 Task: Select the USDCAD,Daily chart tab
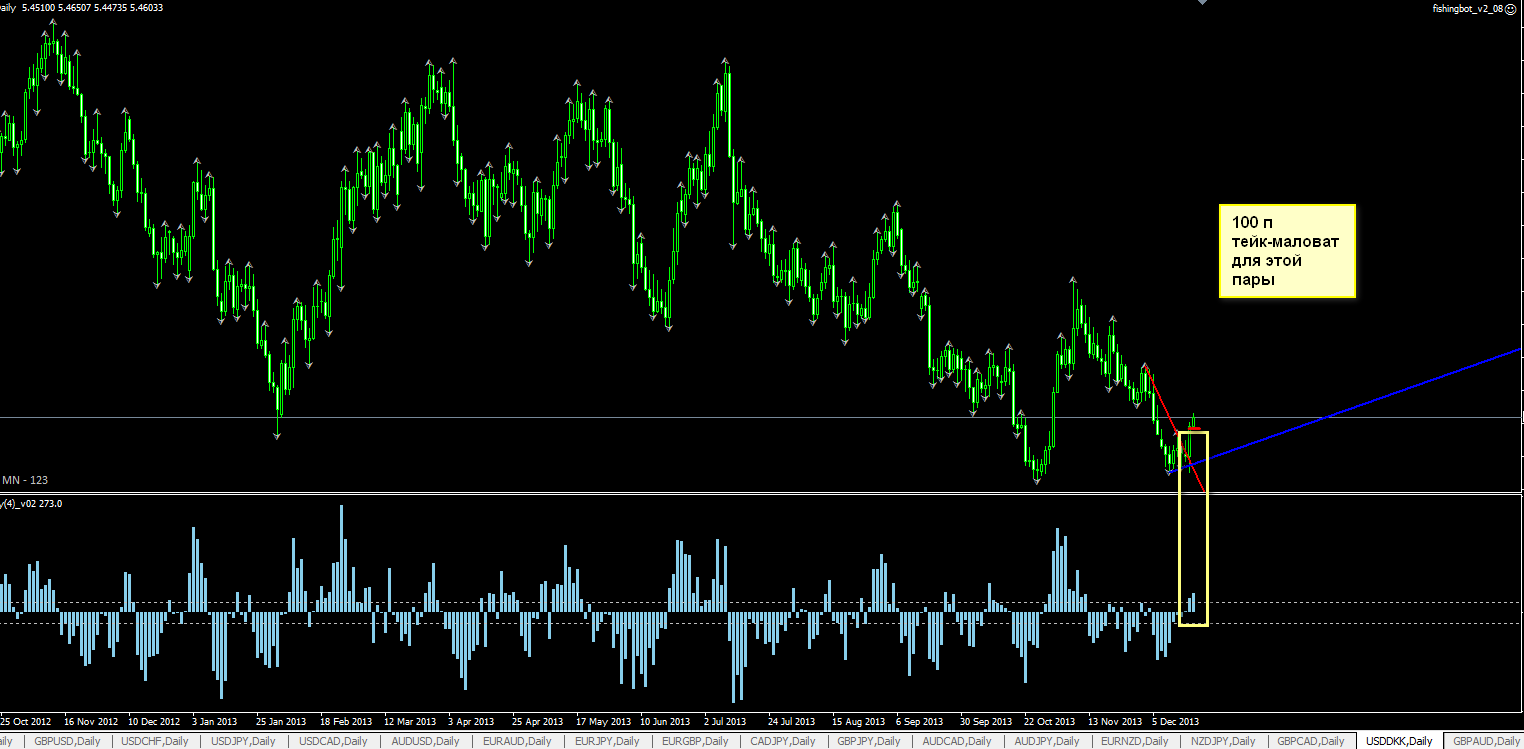point(333,741)
